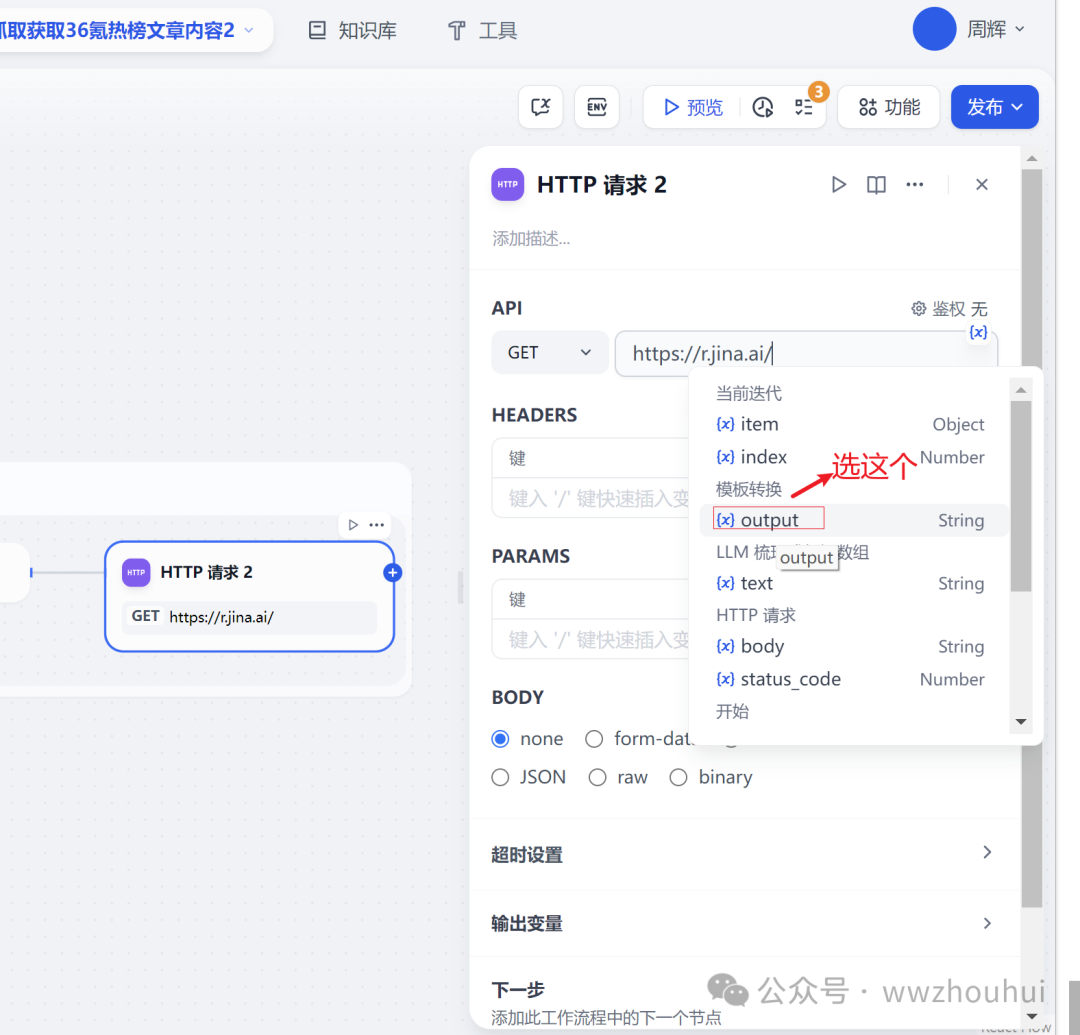Open the GET method dropdown
1080x1035 pixels.
(x=550, y=353)
